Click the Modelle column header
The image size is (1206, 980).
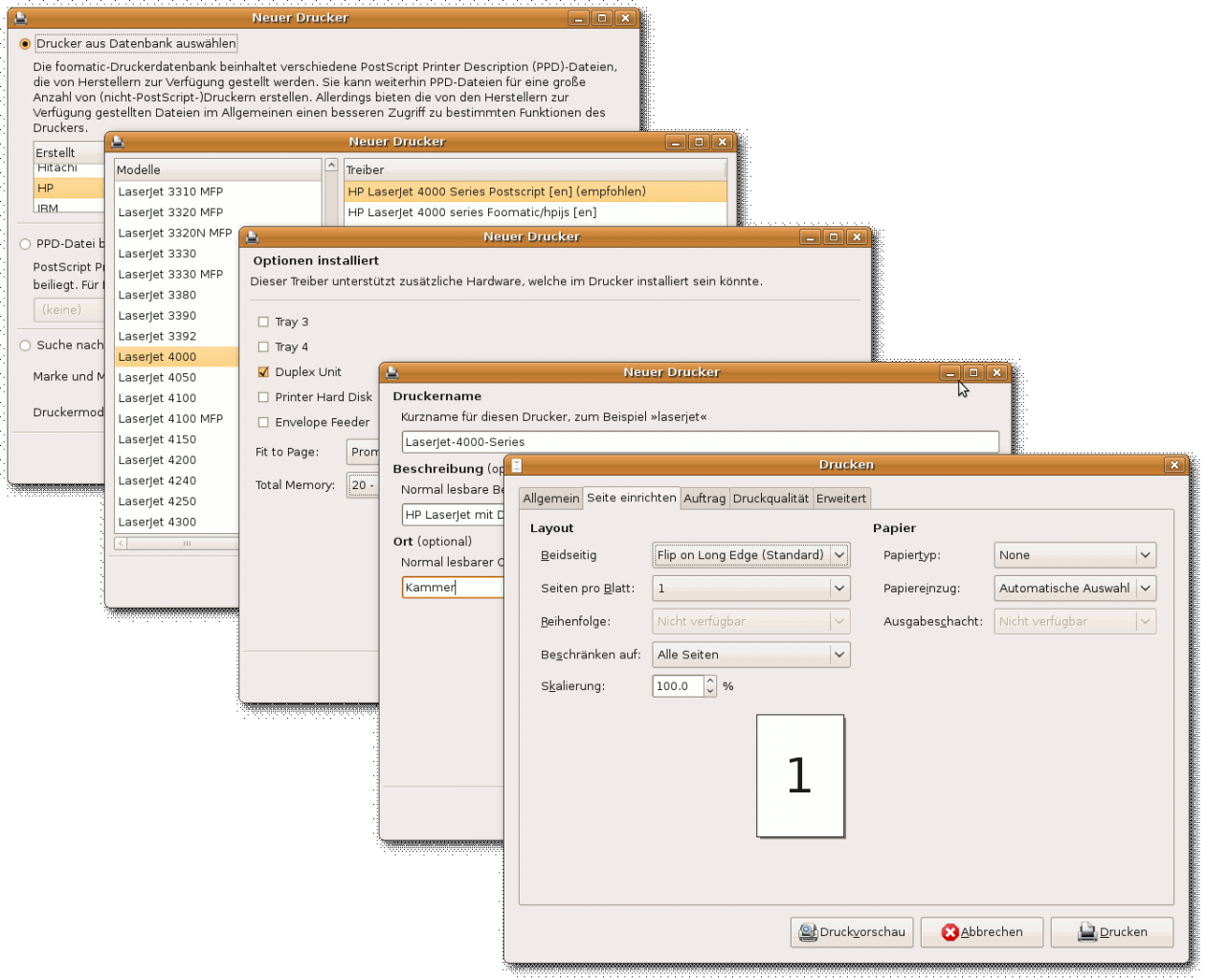(218, 169)
